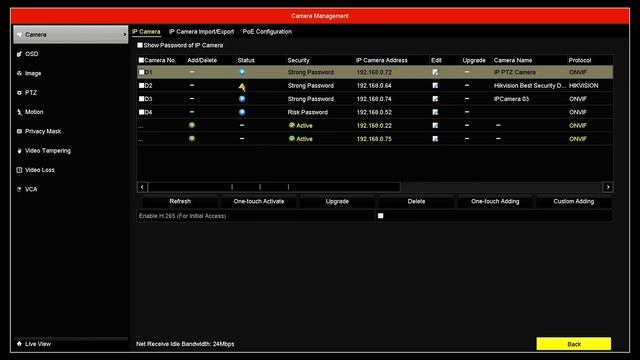Image resolution: width=640 pixels, height=360 pixels.
Task: Expand the Camera sidebar arrow
Action: point(124,35)
